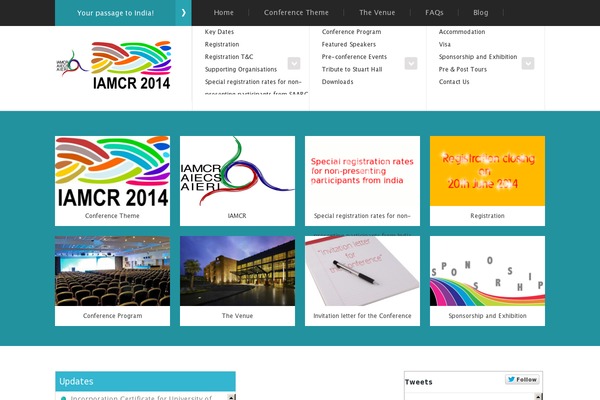Open the Contact Us link
Screen dimensions: 600x400
click(x=454, y=82)
